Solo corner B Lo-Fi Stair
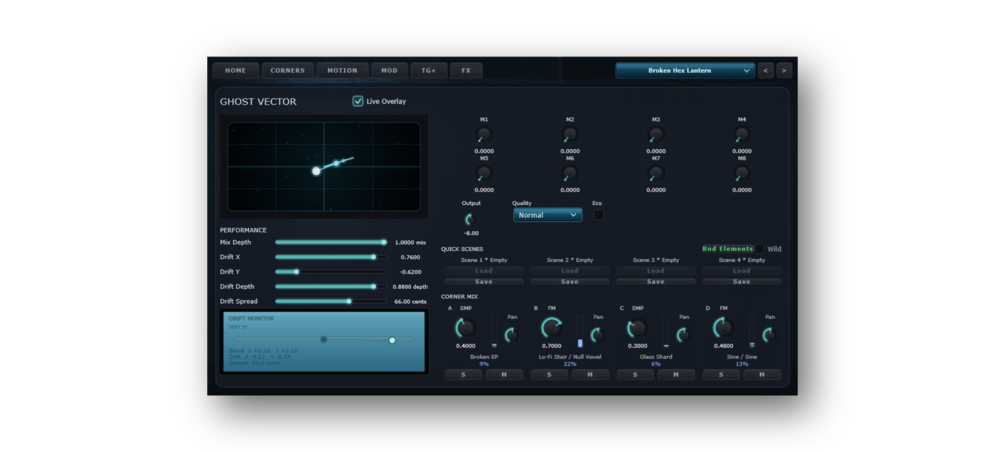This screenshot has height=452, width=1005. [549, 374]
